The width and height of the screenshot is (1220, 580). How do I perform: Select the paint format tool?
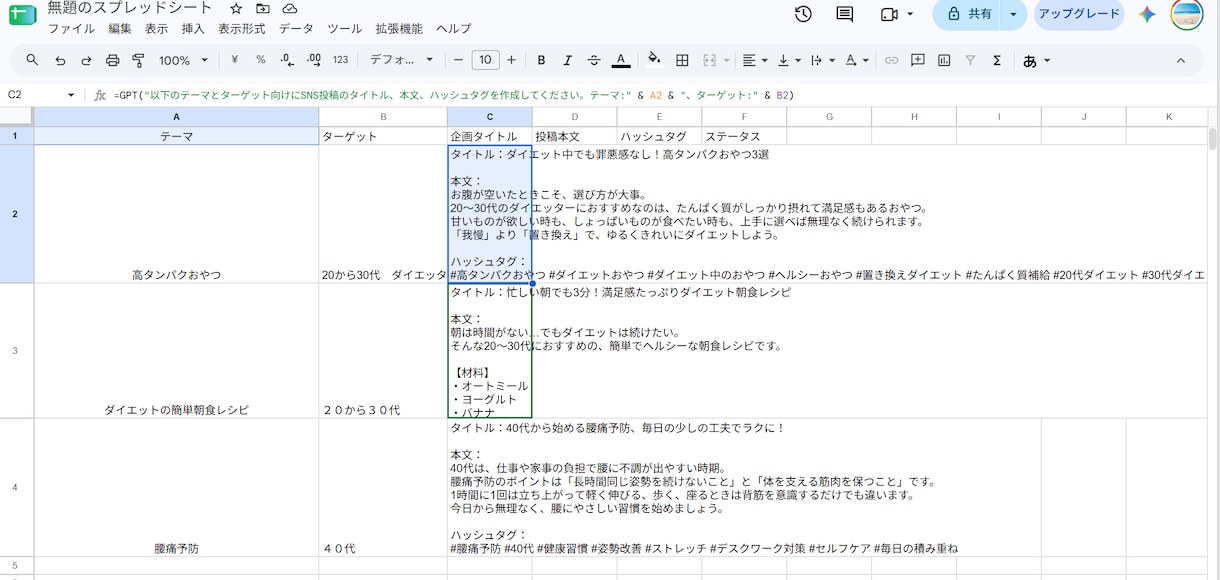click(139, 60)
